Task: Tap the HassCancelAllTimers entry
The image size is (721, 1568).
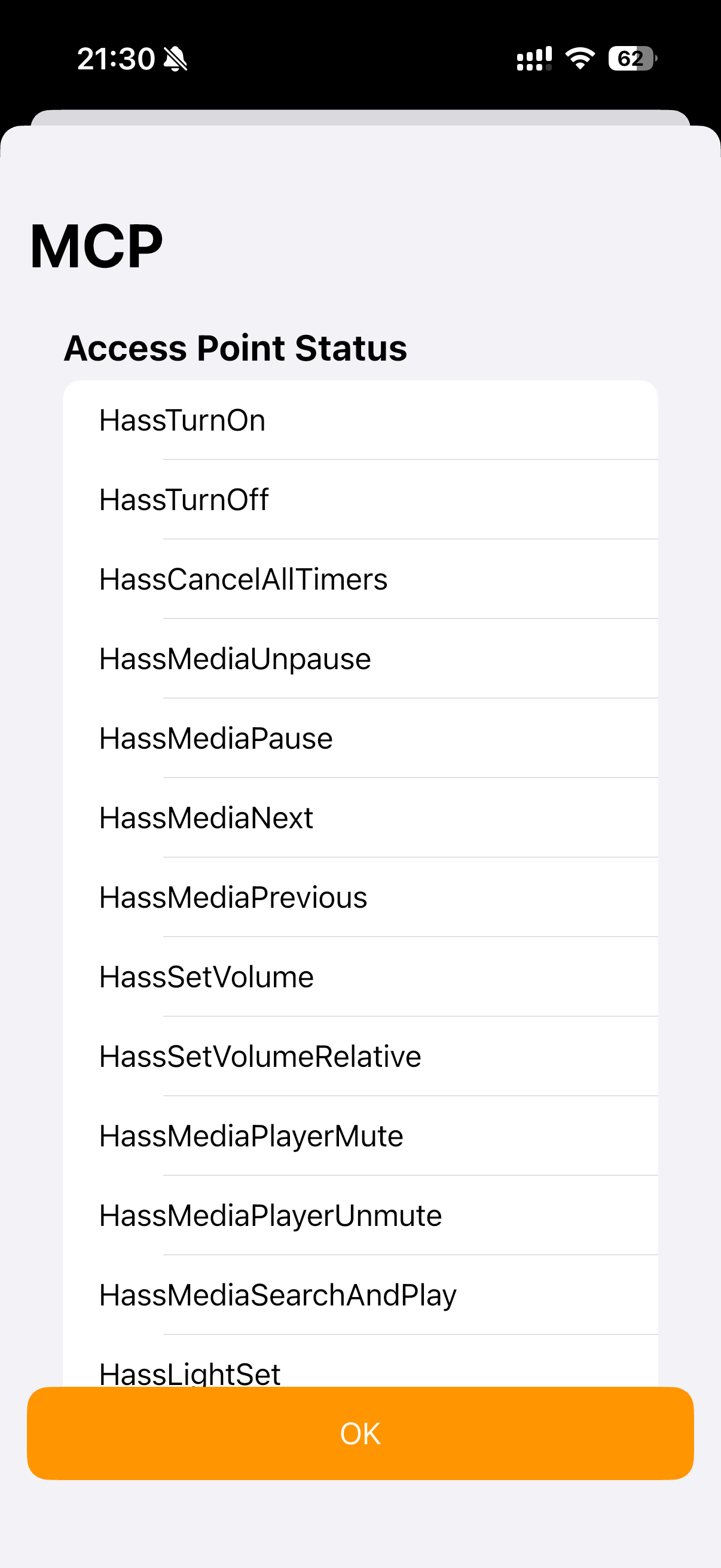Action: (360, 579)
